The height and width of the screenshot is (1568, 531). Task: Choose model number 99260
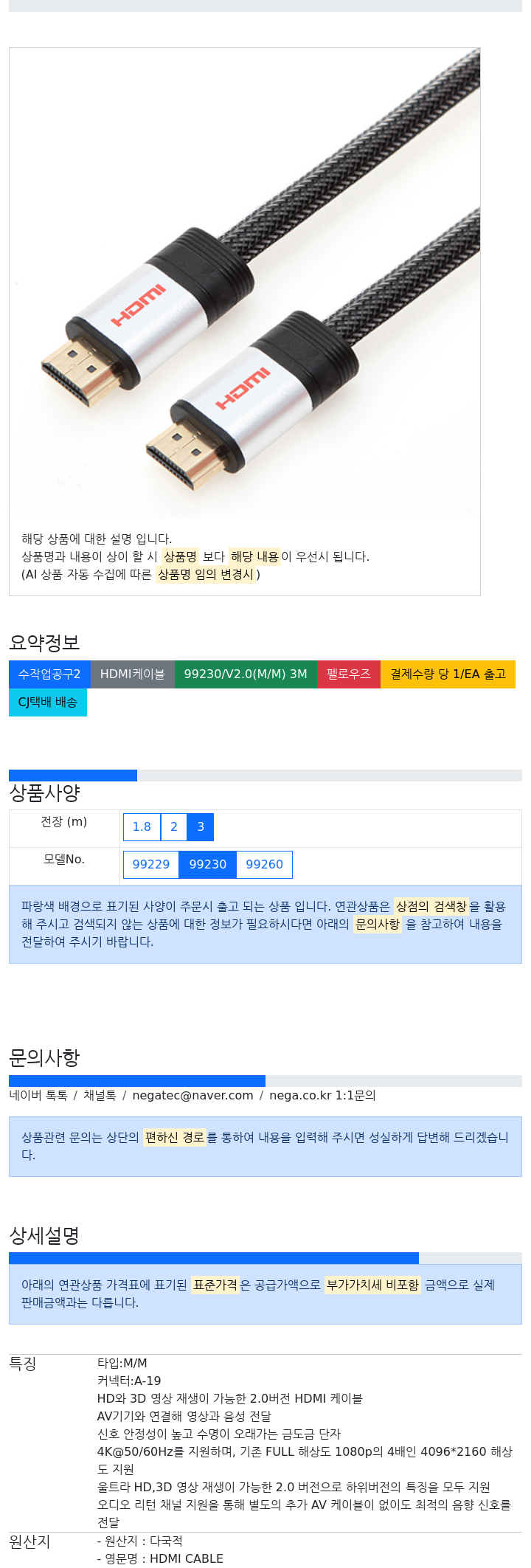[265, 865]
